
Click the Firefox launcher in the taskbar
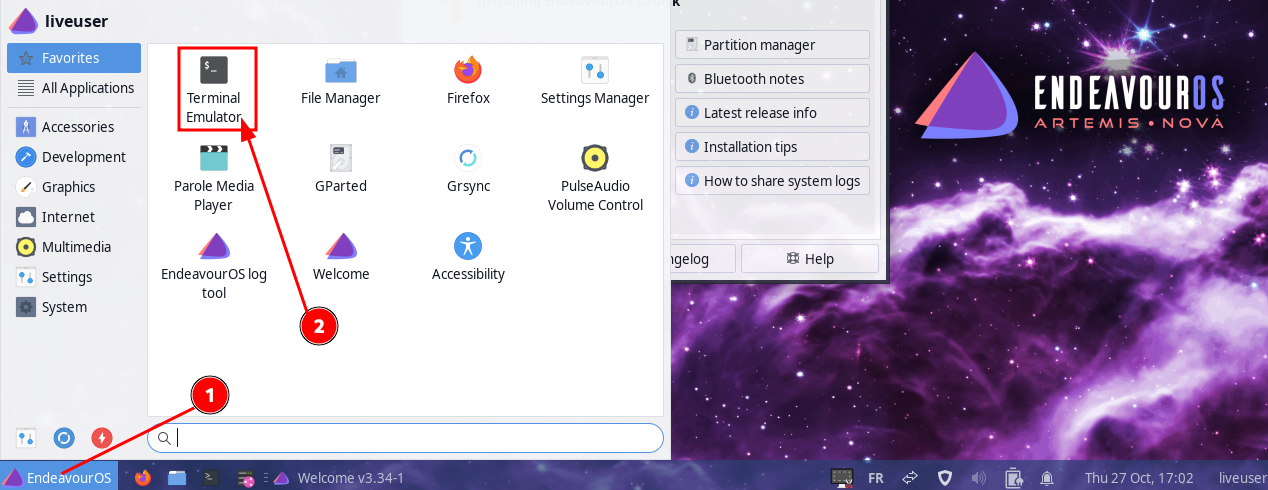(142, 478)
